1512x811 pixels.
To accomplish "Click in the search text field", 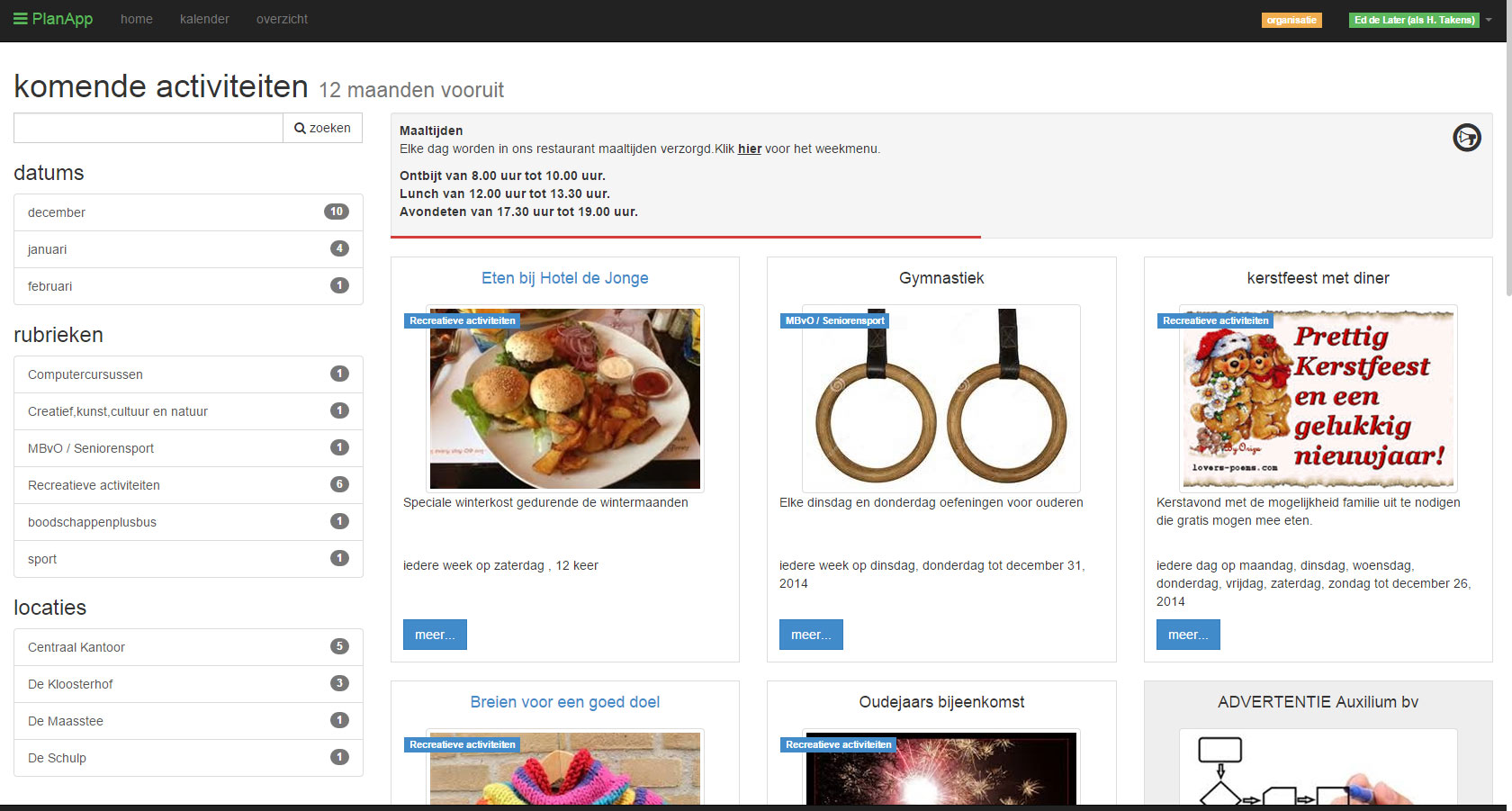I will pyautogui.click(x=148, y=128).
